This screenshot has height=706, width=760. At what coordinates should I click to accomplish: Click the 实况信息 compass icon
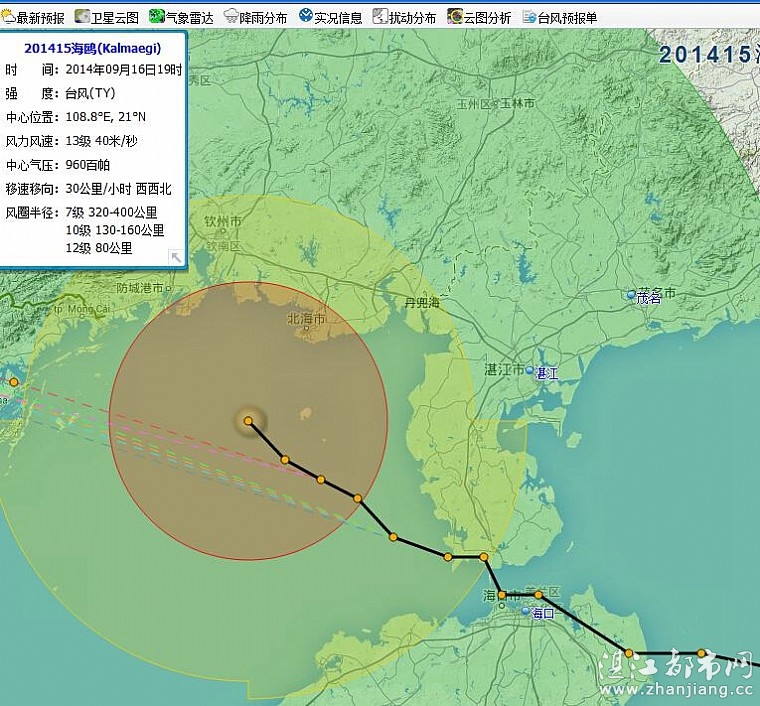(305, 17)
